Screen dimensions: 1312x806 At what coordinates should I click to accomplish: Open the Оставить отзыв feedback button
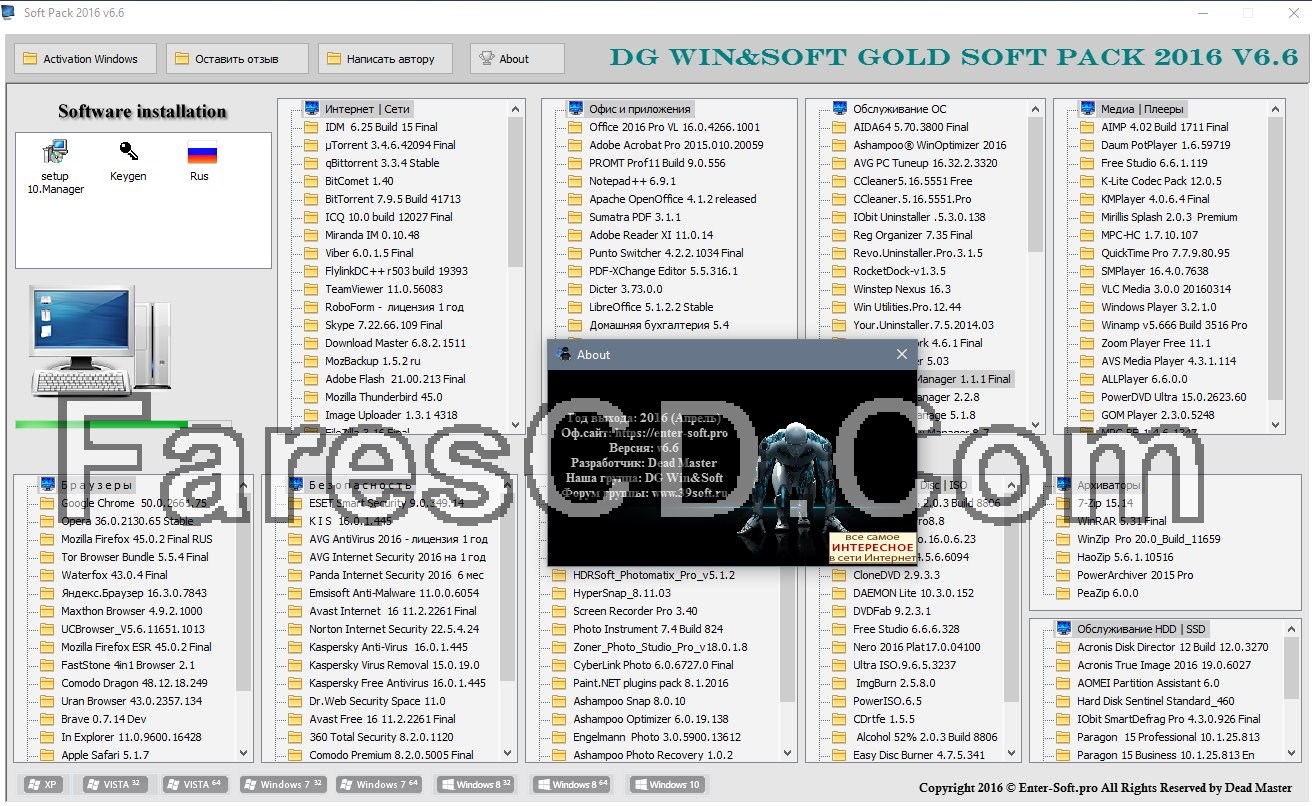[x=237, y=59]
